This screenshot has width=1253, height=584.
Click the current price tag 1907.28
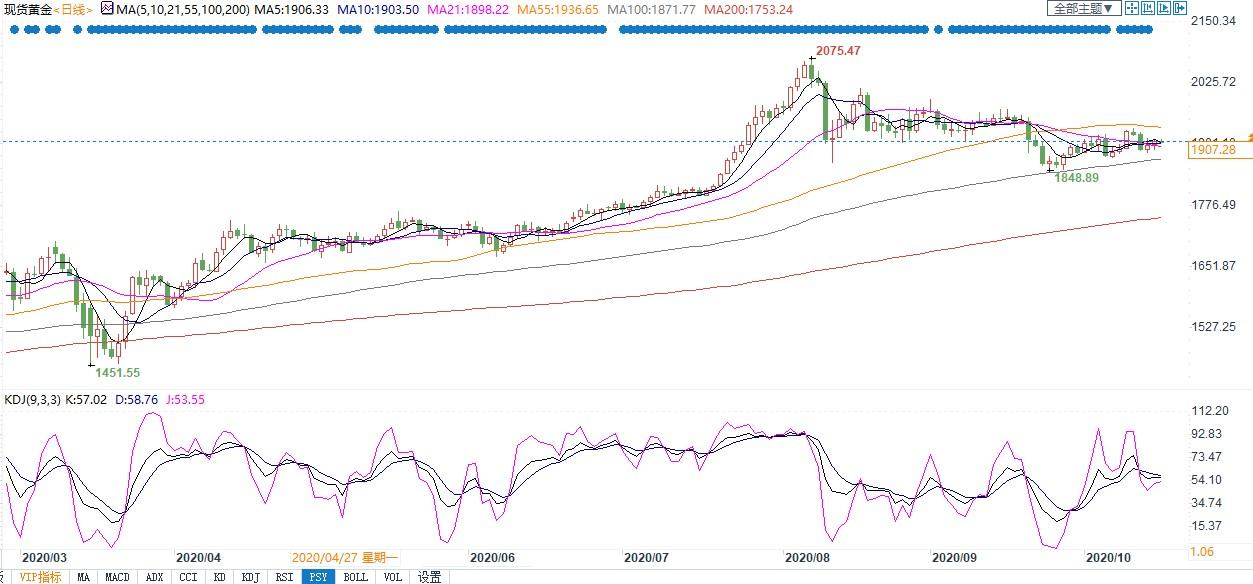pos(1213,149)
